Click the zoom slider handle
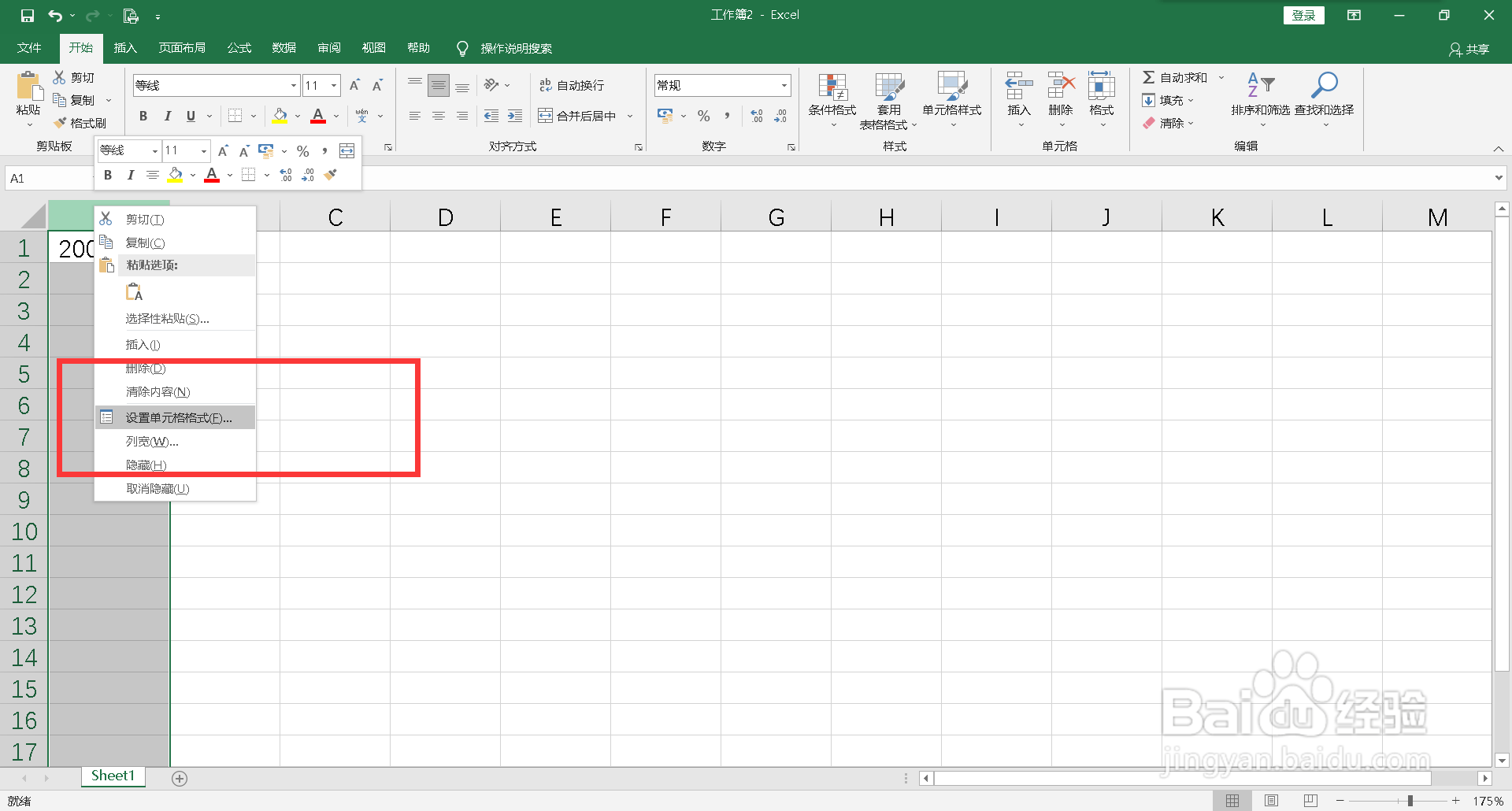 click(x=1410, y=801)
